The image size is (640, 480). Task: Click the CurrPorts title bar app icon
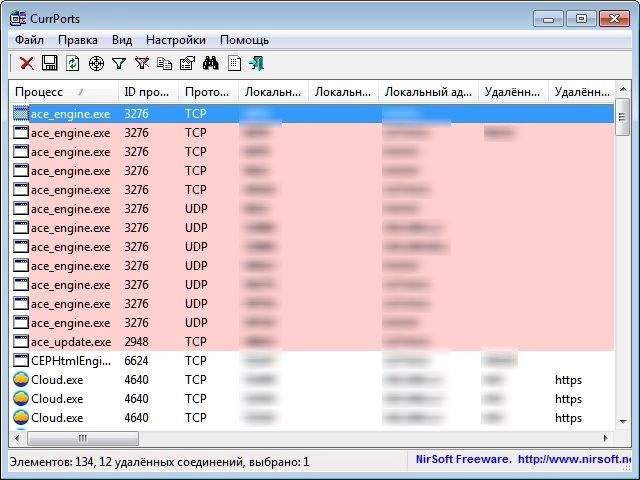[x=18, y=18]
